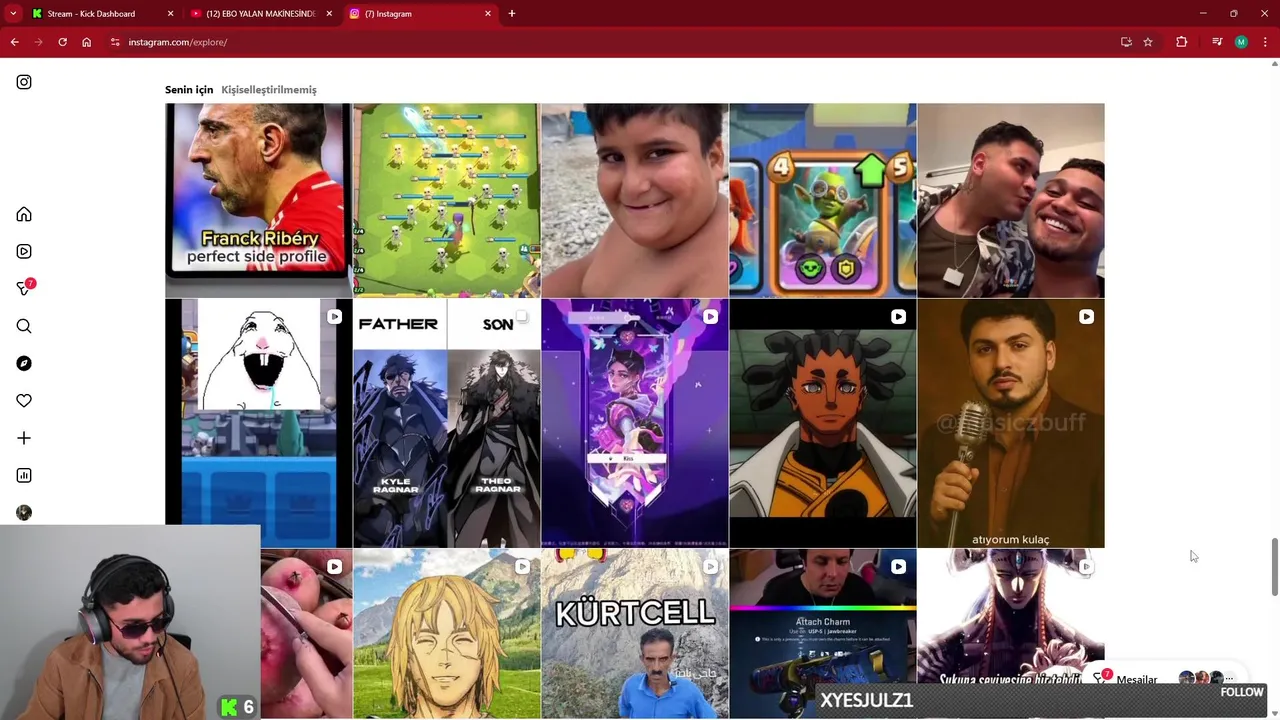Close the Instagram tab

(488, 14)
